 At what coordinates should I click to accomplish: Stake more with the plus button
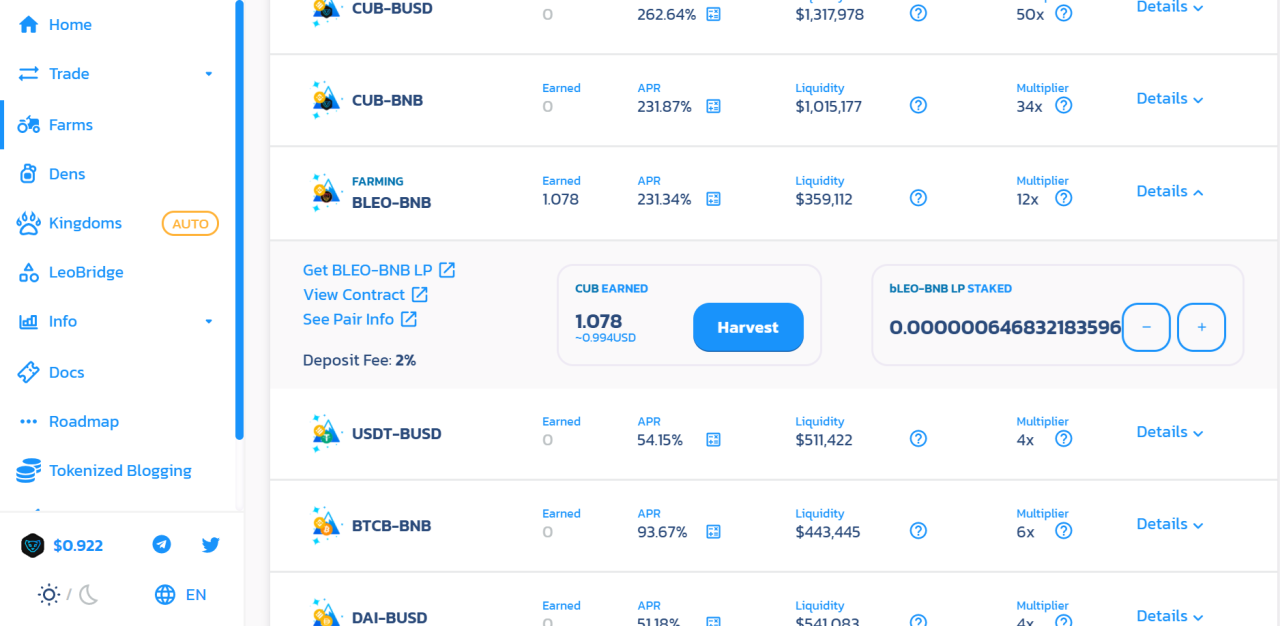click(x=1201, y=327)
